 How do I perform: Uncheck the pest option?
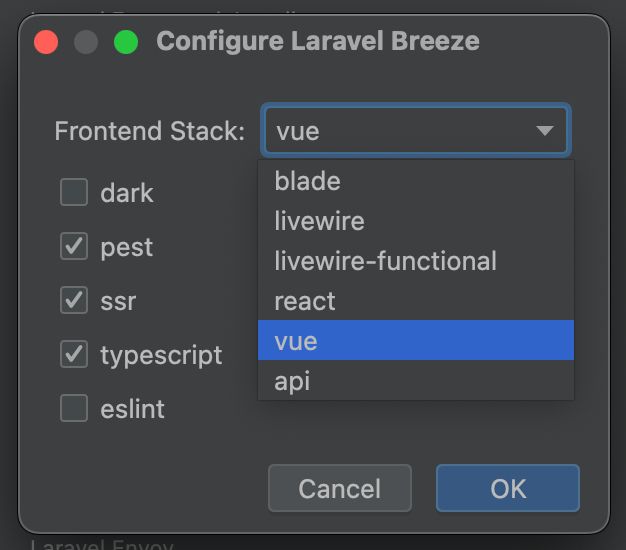[74, 246]
